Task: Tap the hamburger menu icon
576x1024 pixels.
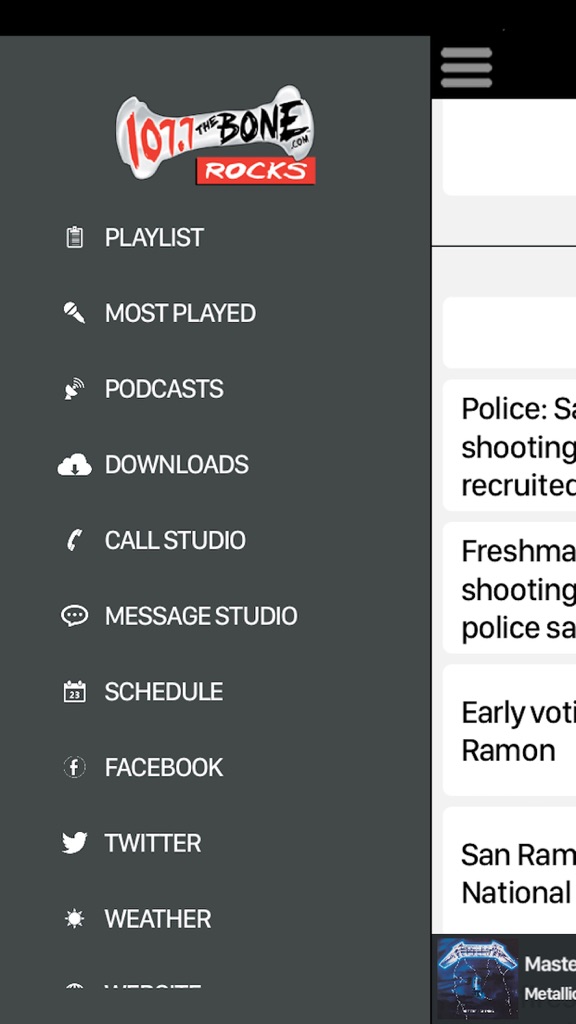Action: coord(466,67)
